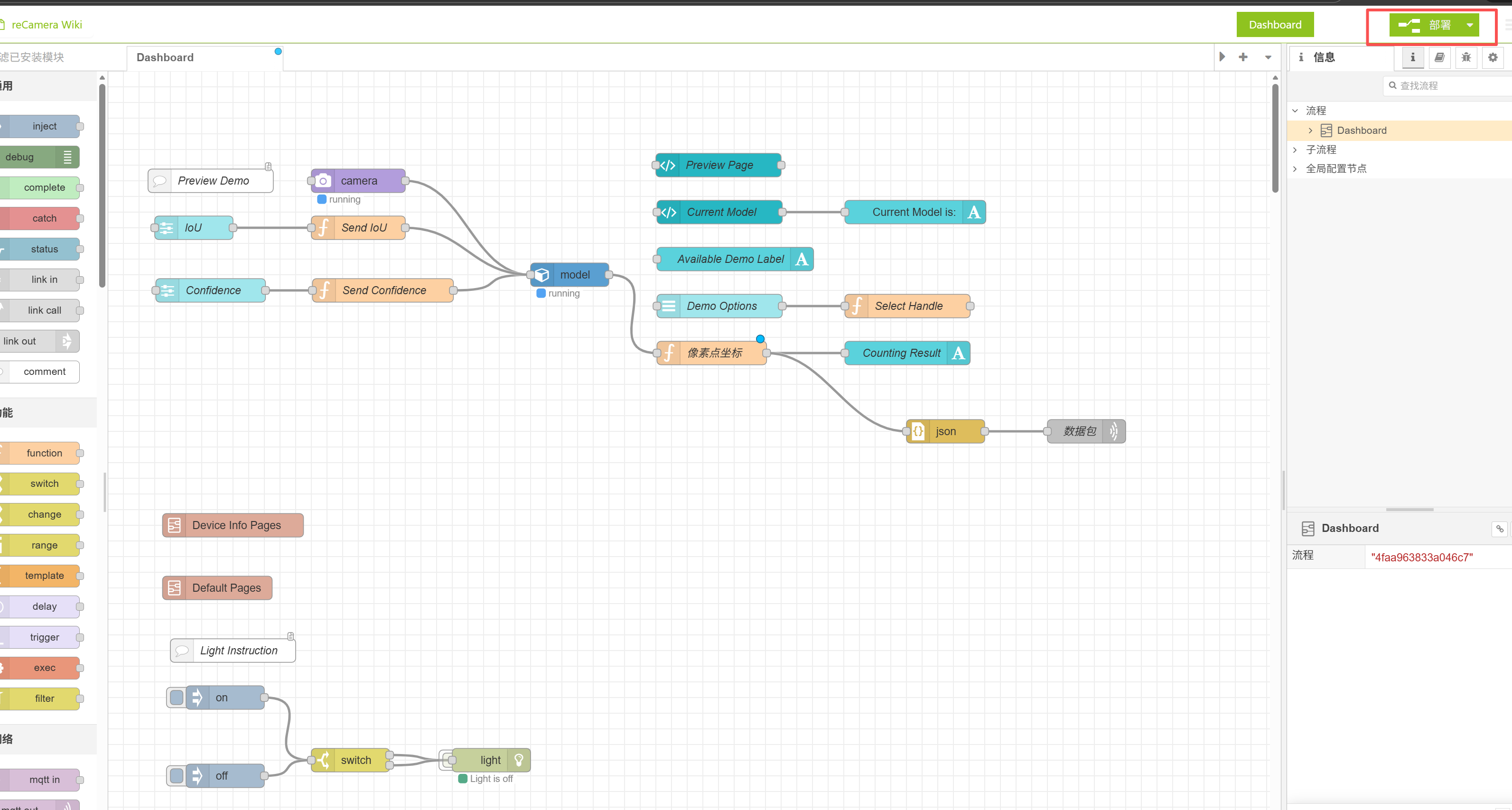Click the camera node icon
This screenshot has height=810, width=1512.
coord(323,181)
